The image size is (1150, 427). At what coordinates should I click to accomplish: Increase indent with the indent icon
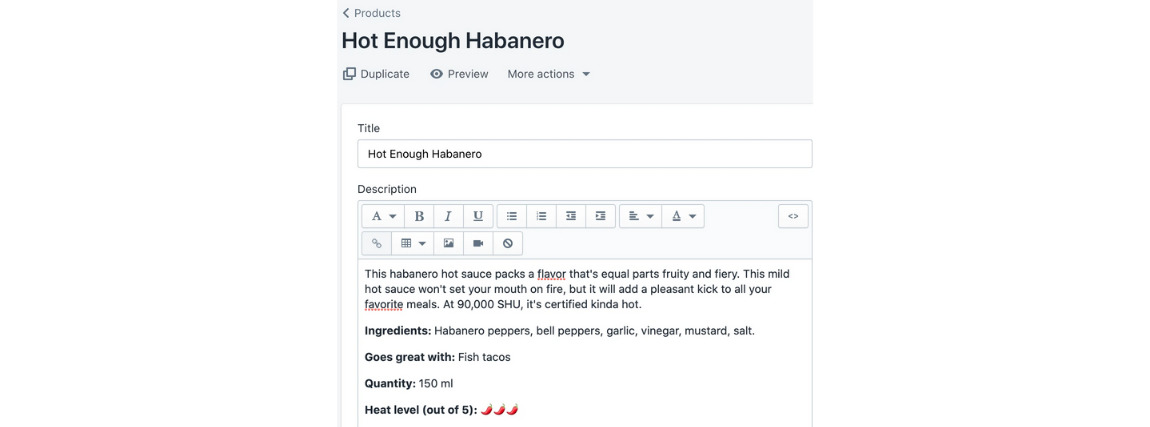(x=600, y=216)
